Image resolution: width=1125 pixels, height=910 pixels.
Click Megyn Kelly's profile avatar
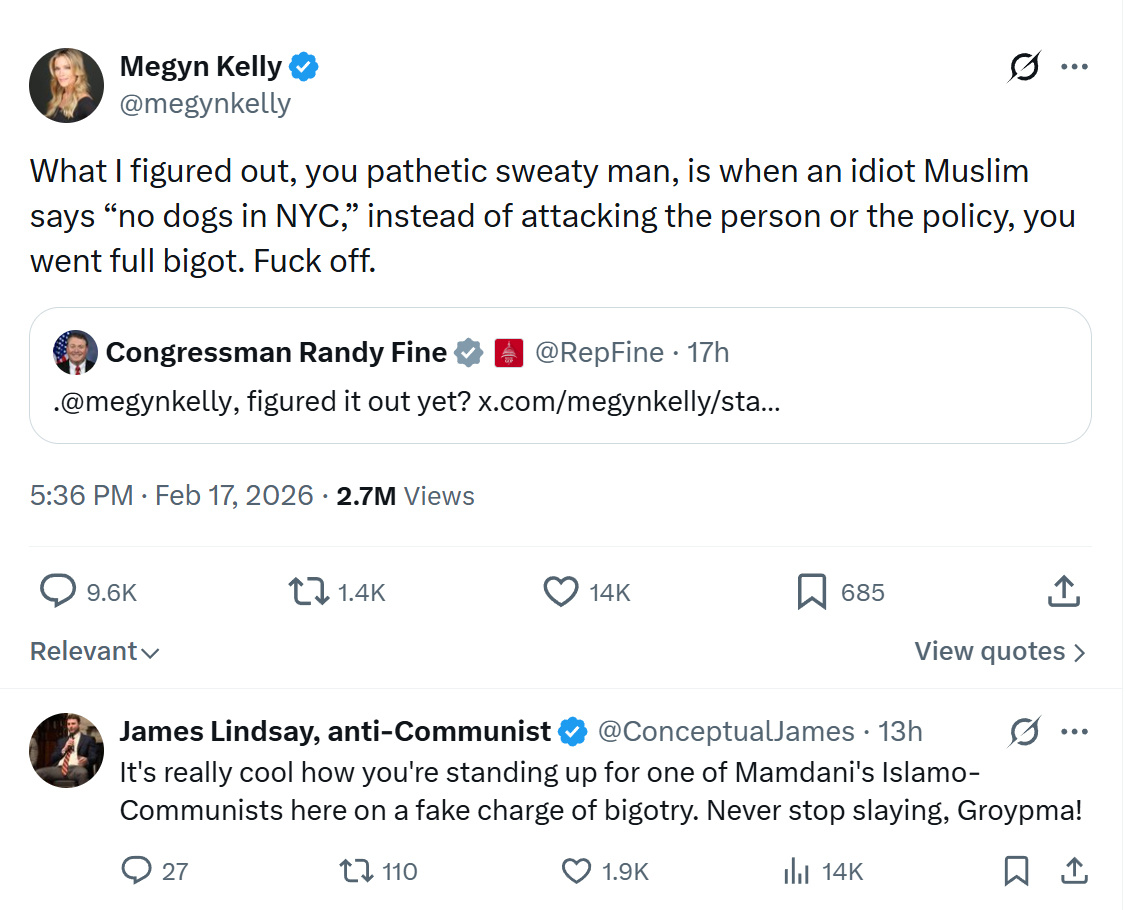(x=67, y=85)
